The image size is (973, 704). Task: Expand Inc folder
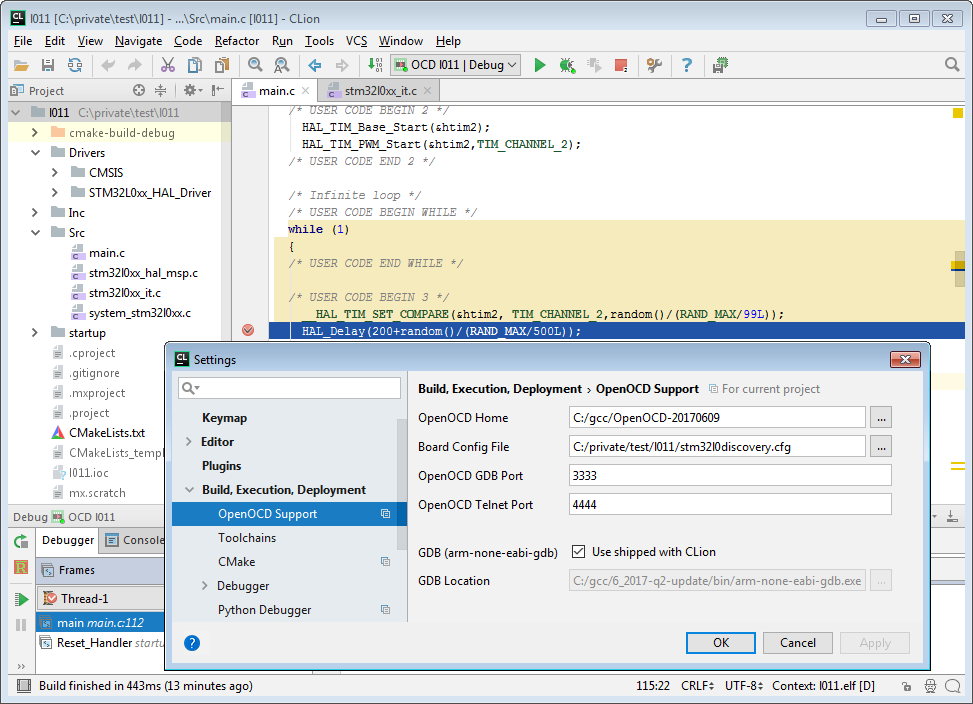[35, 213]
